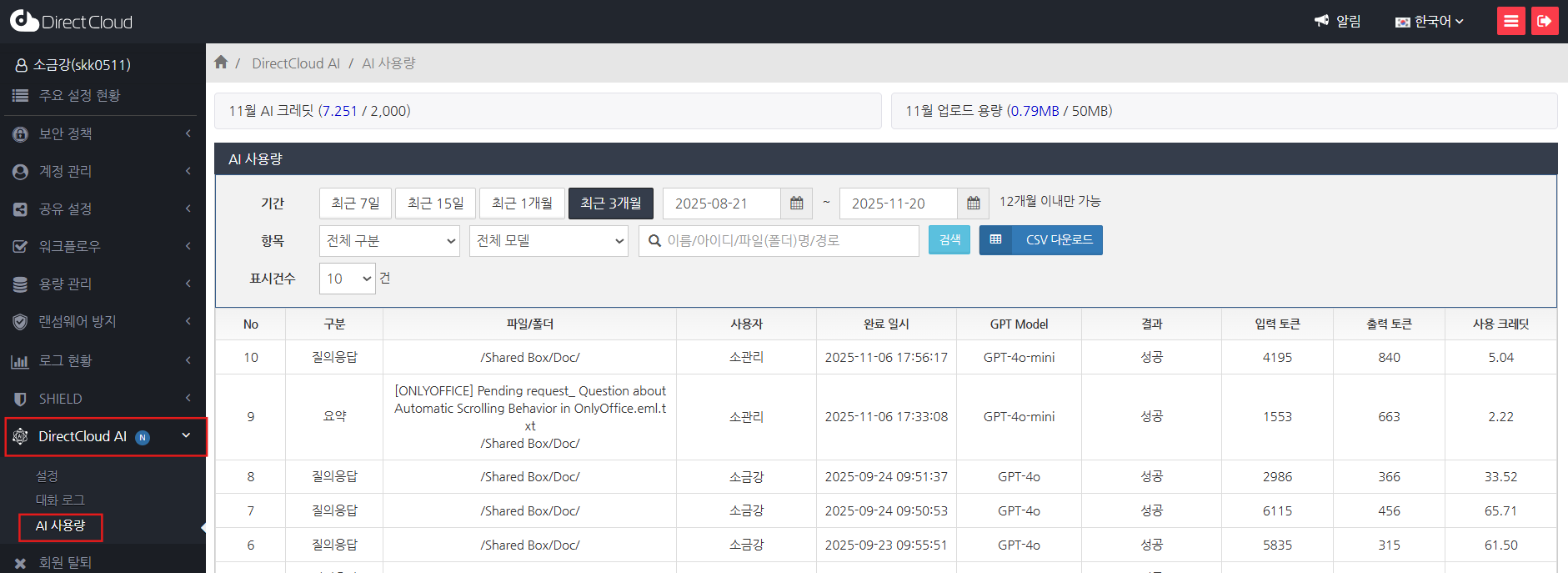Click the 랜섬웨어 방지 shield-check icon
The height and width of the screenshot is (573, 1568).
pos(20,322)
